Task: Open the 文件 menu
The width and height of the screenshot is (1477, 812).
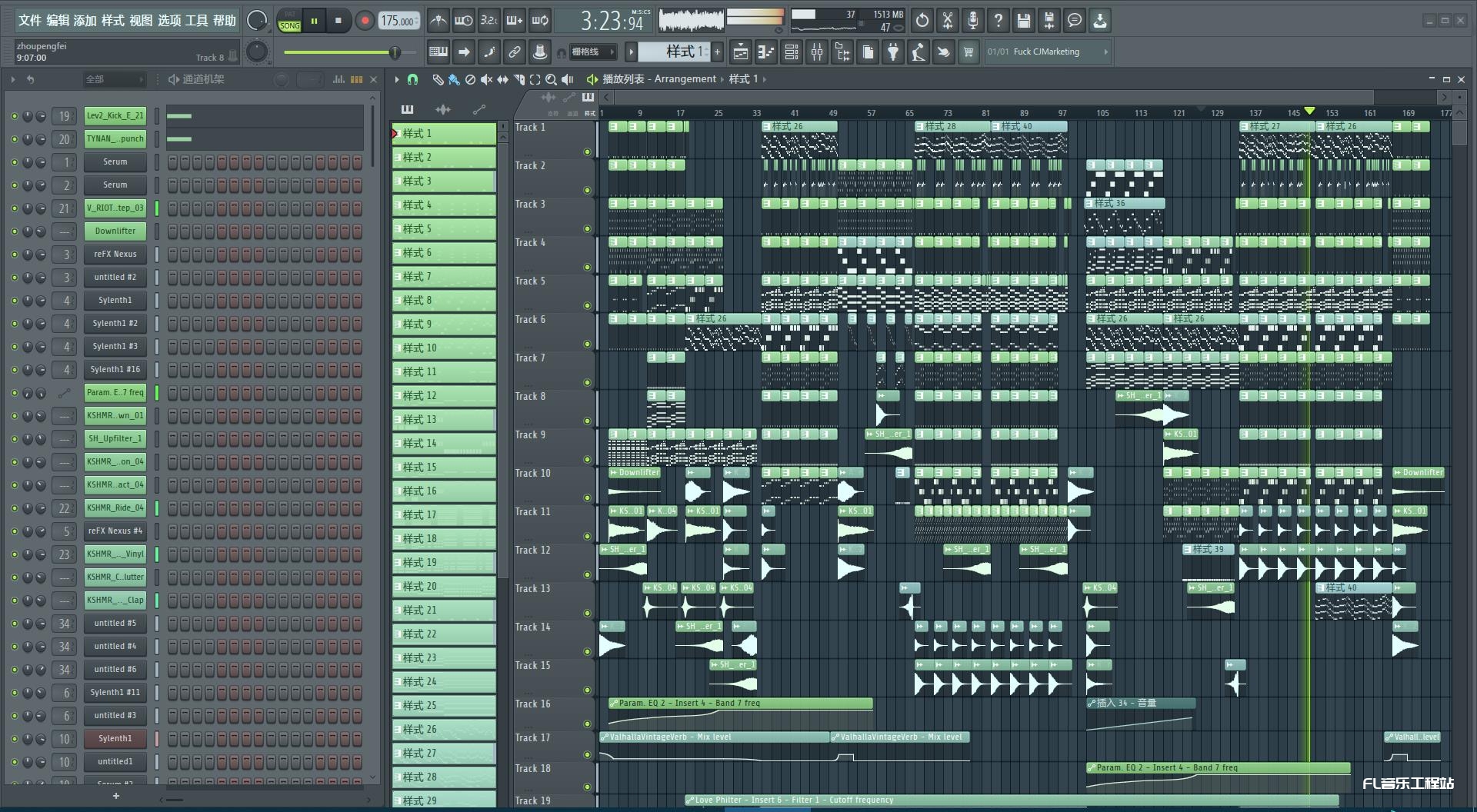Action: (x=30, y=21)
